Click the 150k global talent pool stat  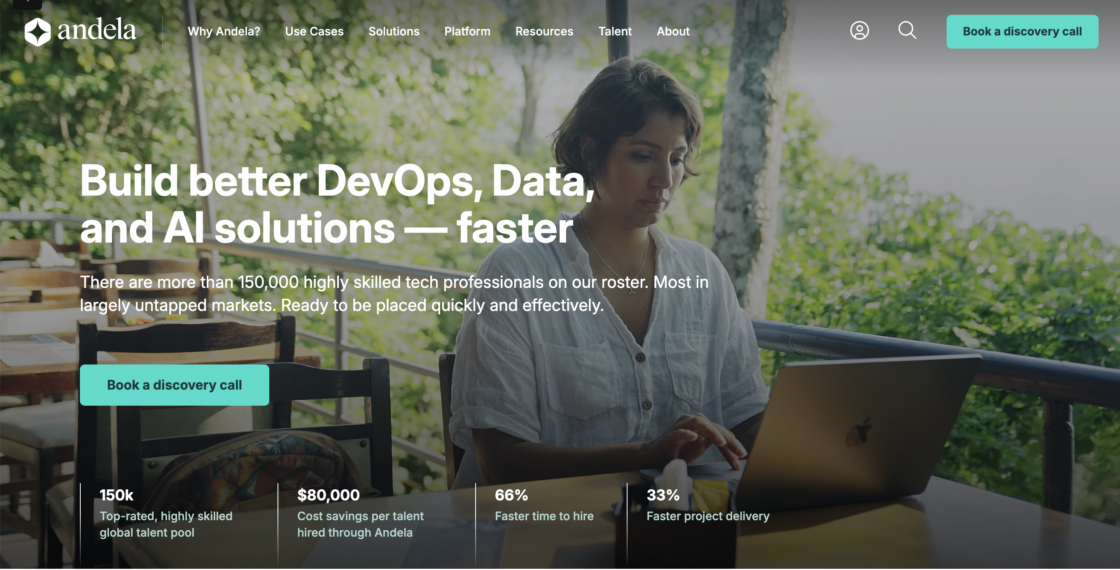(165, 514)
